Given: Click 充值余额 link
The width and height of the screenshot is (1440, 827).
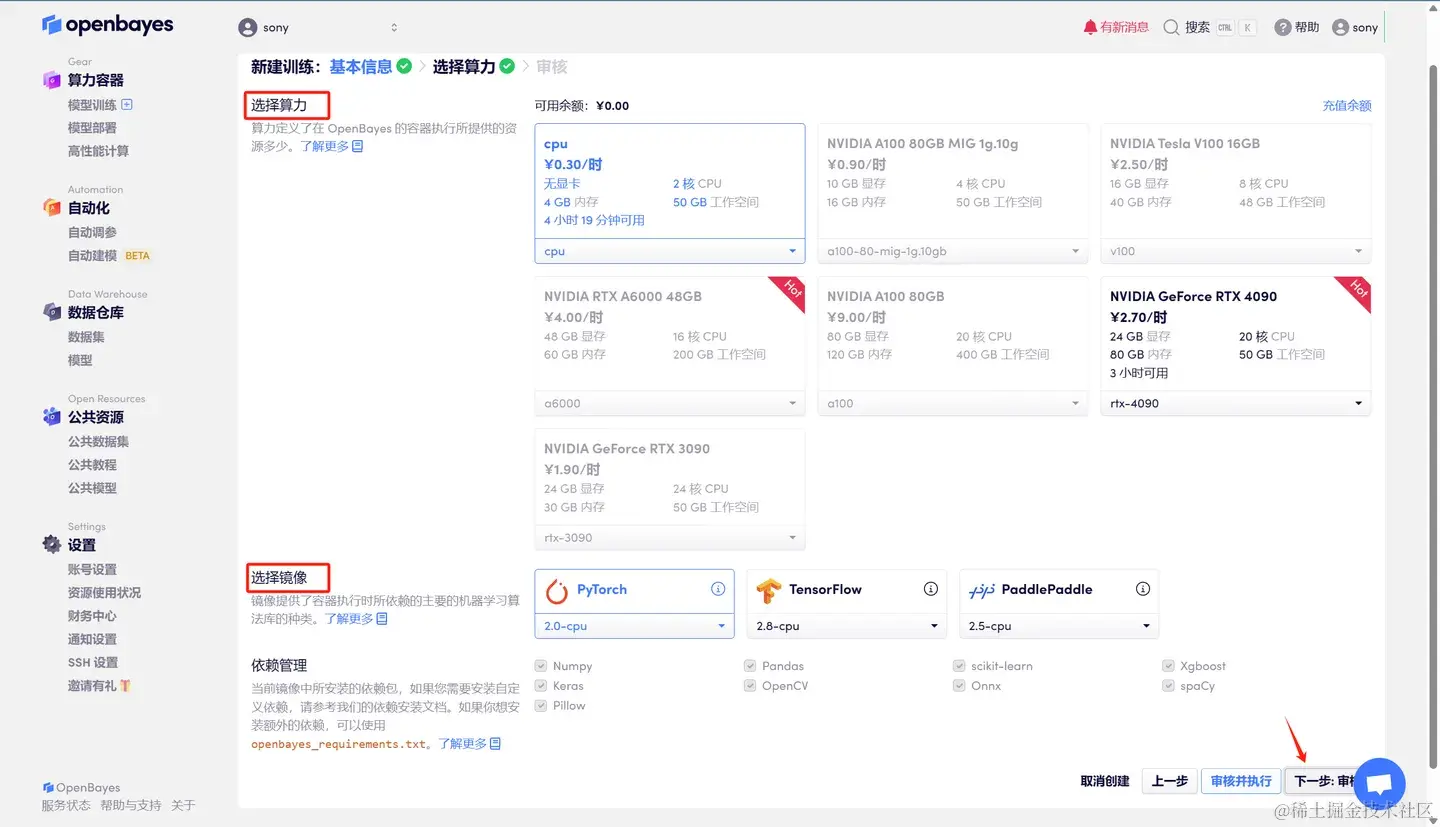Looking at the screenshot, I should point(1347,105).
